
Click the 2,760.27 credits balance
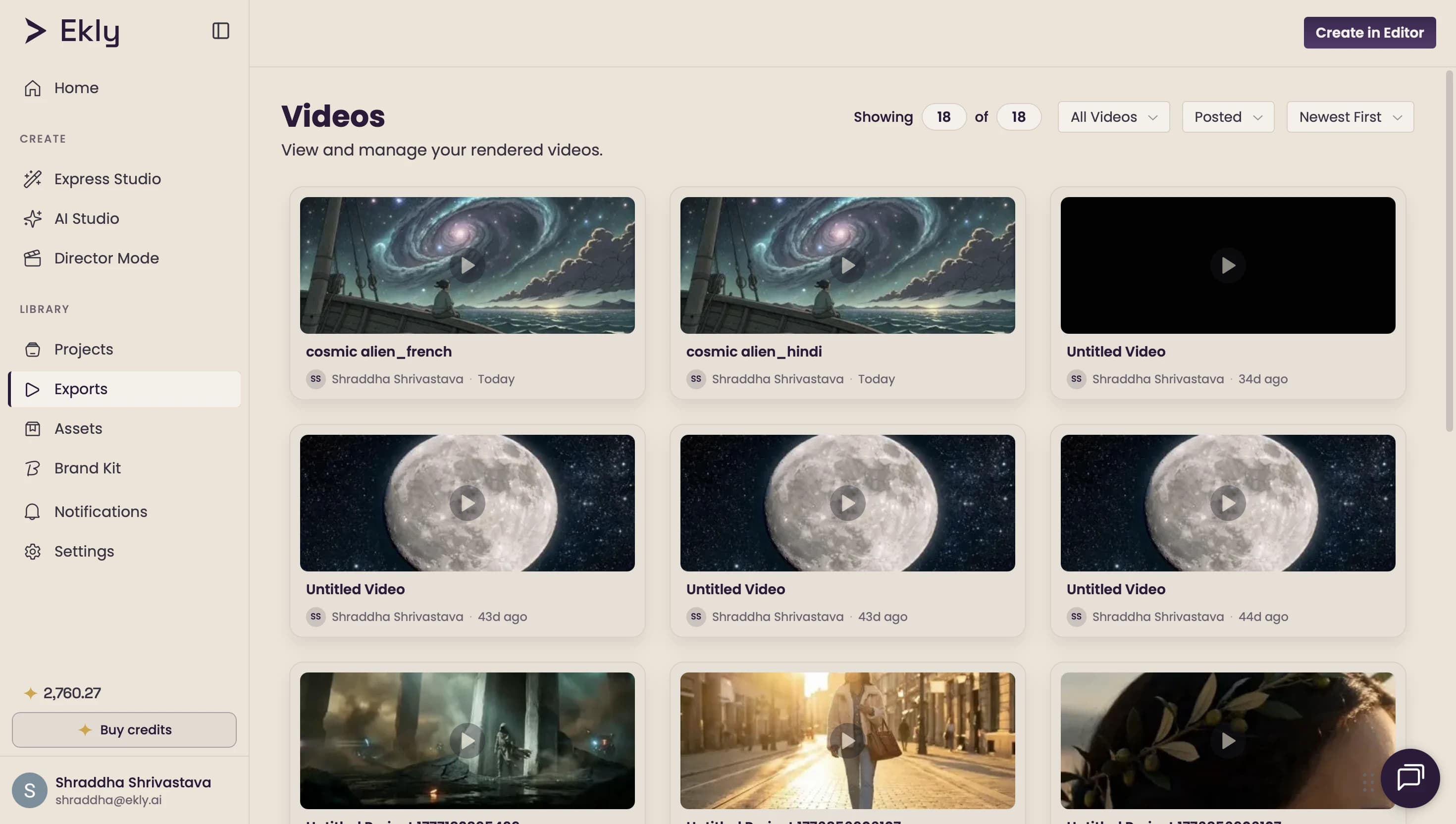[72, 693]
